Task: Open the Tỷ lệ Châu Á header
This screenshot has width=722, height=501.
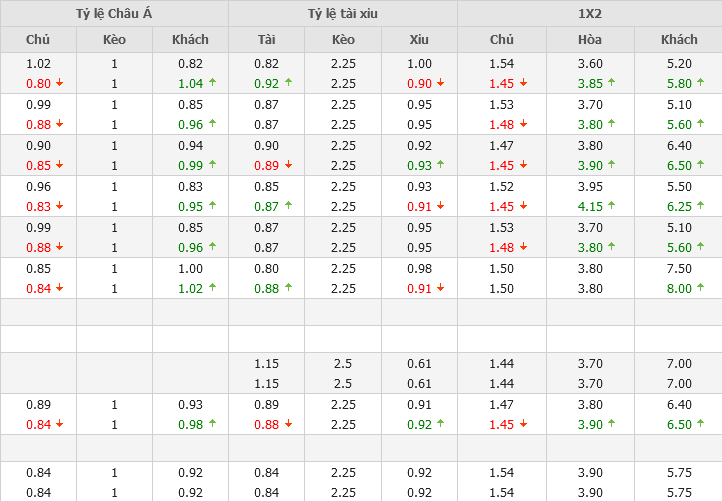Action: click(x=114, y=13)
